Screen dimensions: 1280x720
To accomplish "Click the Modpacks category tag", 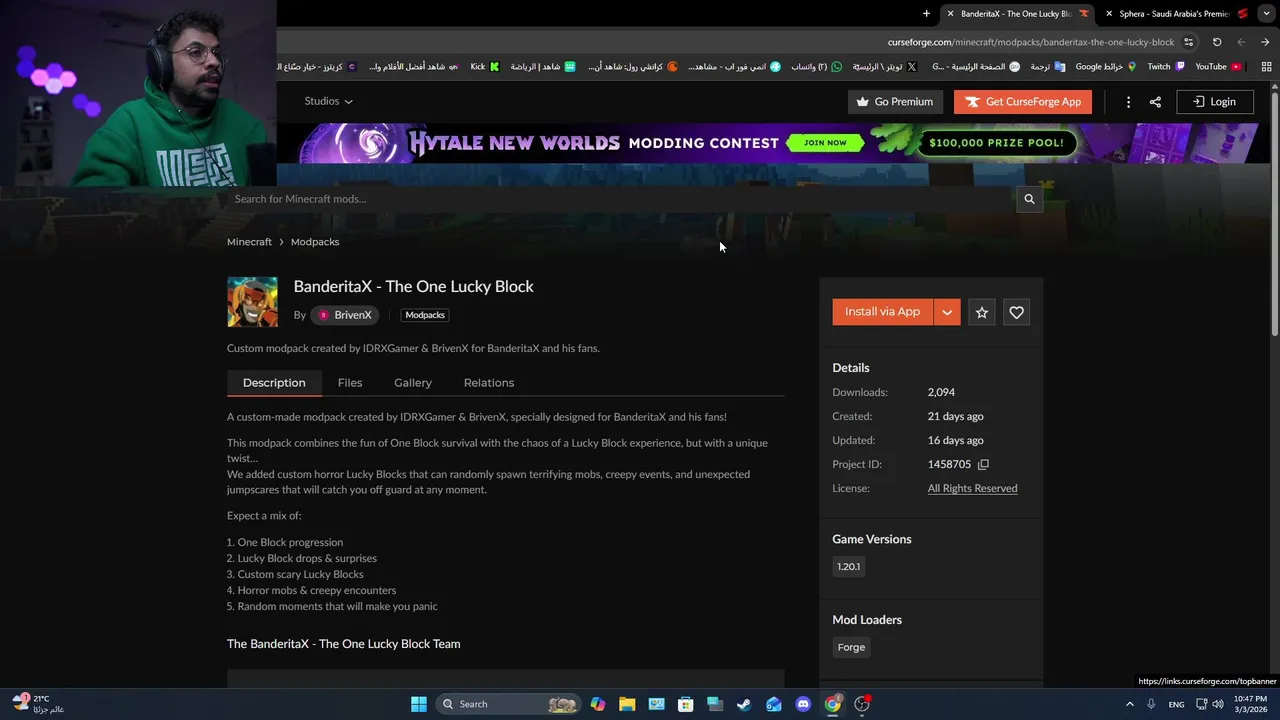I will 425,315.
